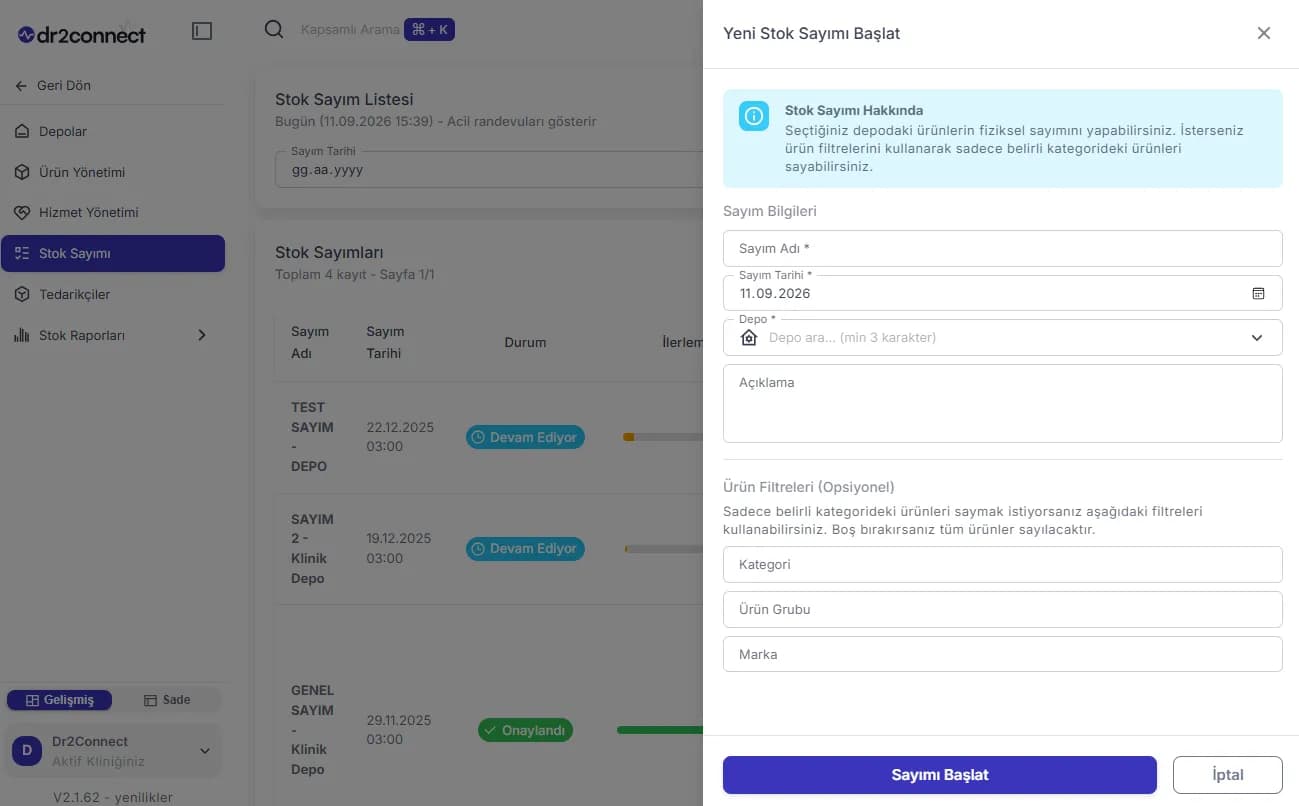Click the Sayım Tarihi filter in list
Screen dimensions: 1299x806
pos(489,170)
